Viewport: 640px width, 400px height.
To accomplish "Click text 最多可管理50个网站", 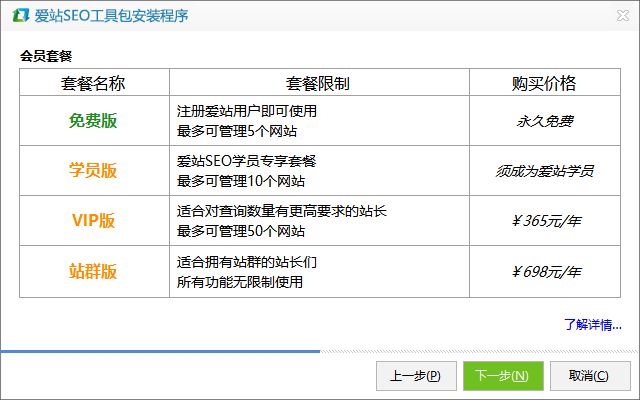I will 241,231.
